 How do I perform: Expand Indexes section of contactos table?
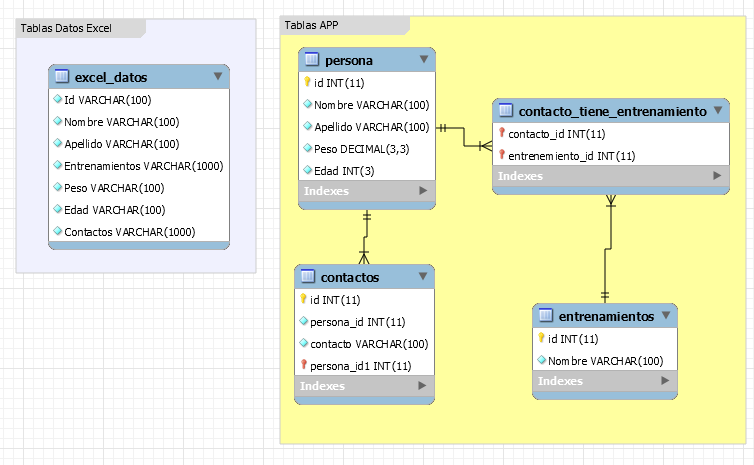[x=422, y=386]
